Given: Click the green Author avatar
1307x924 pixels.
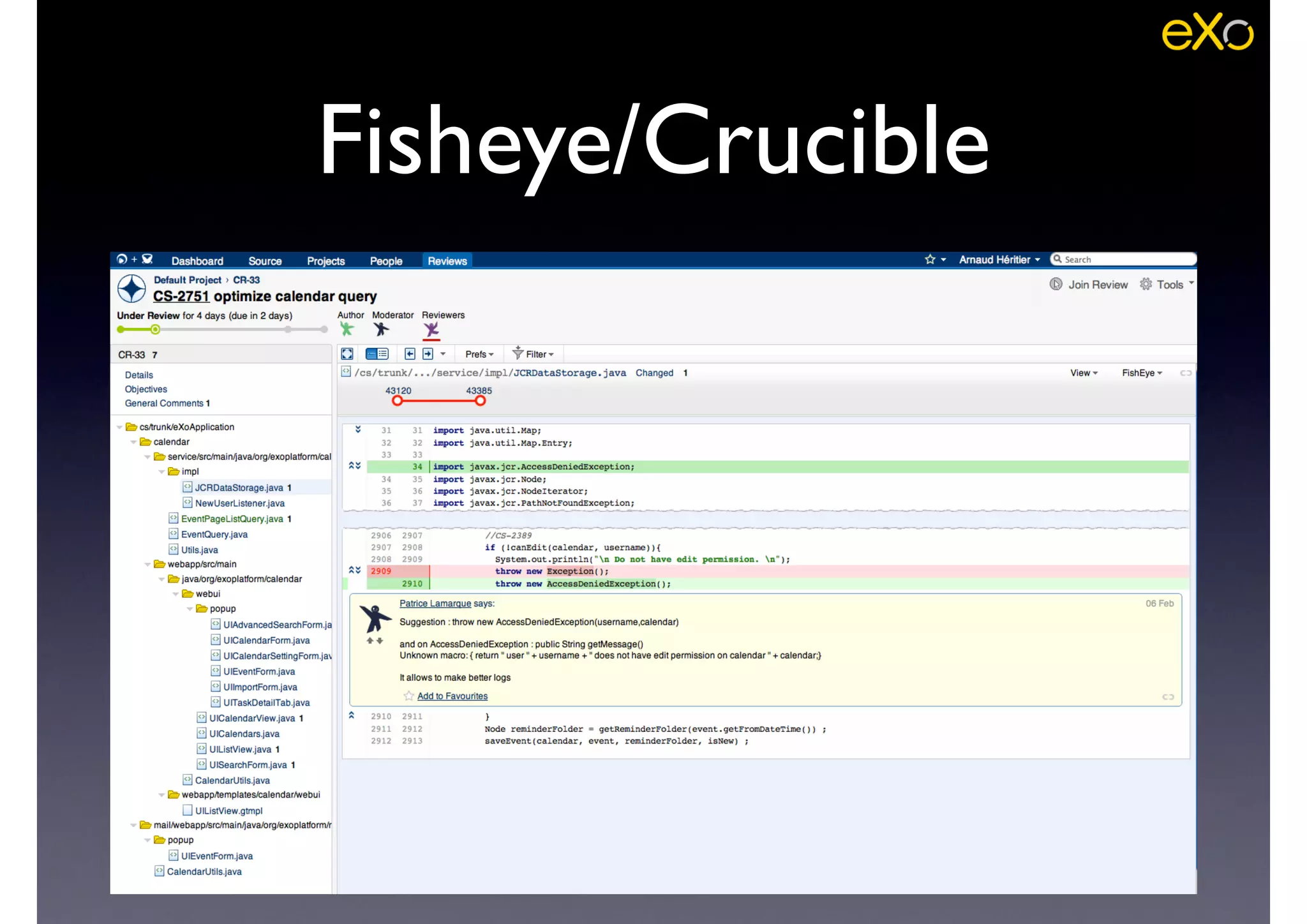Looking at the screenshot, I should (x=347, y=329).
